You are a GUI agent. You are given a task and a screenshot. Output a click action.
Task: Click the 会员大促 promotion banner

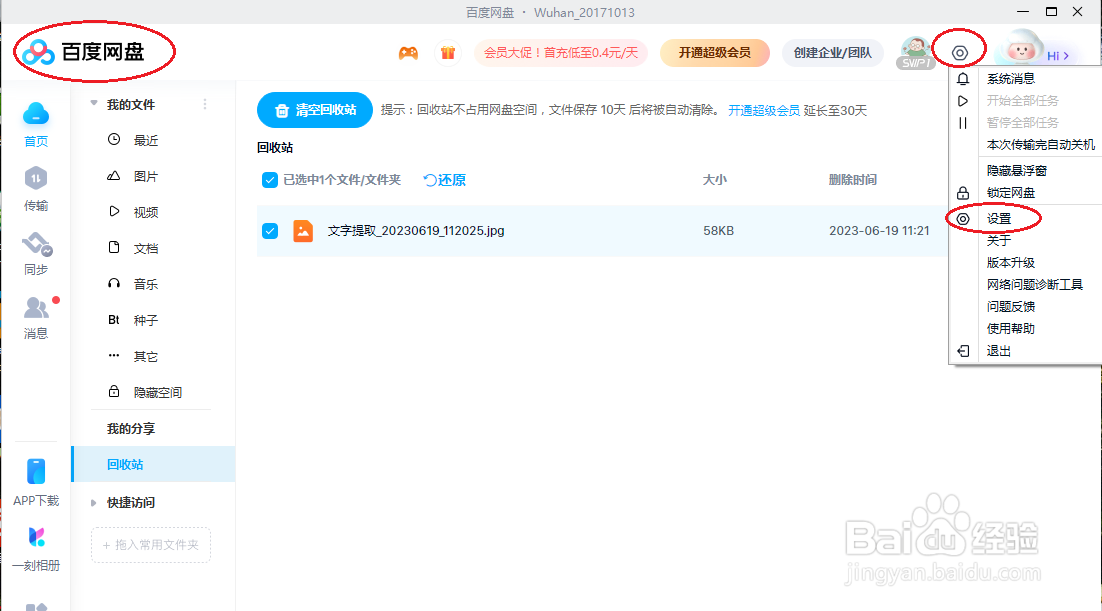click(561, 53)
